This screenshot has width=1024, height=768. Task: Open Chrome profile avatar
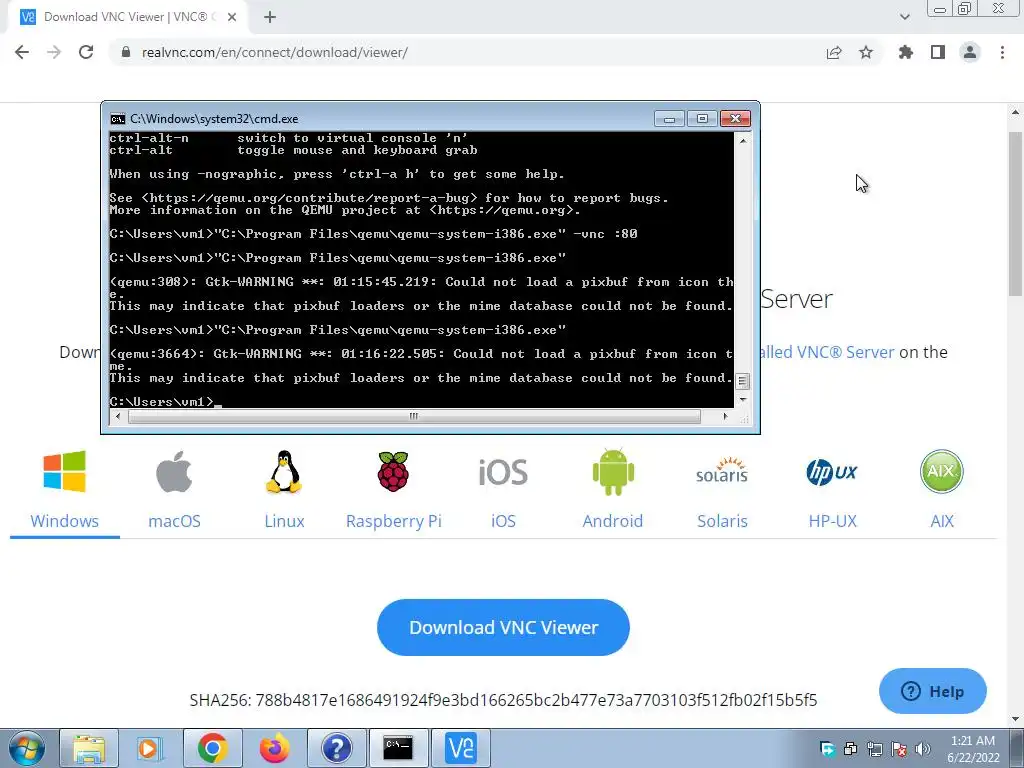tap(970, 52)
